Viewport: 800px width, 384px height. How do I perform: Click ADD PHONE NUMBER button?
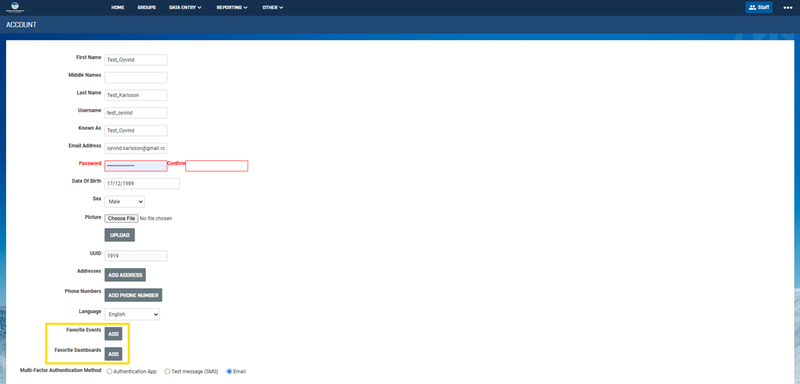133,295
